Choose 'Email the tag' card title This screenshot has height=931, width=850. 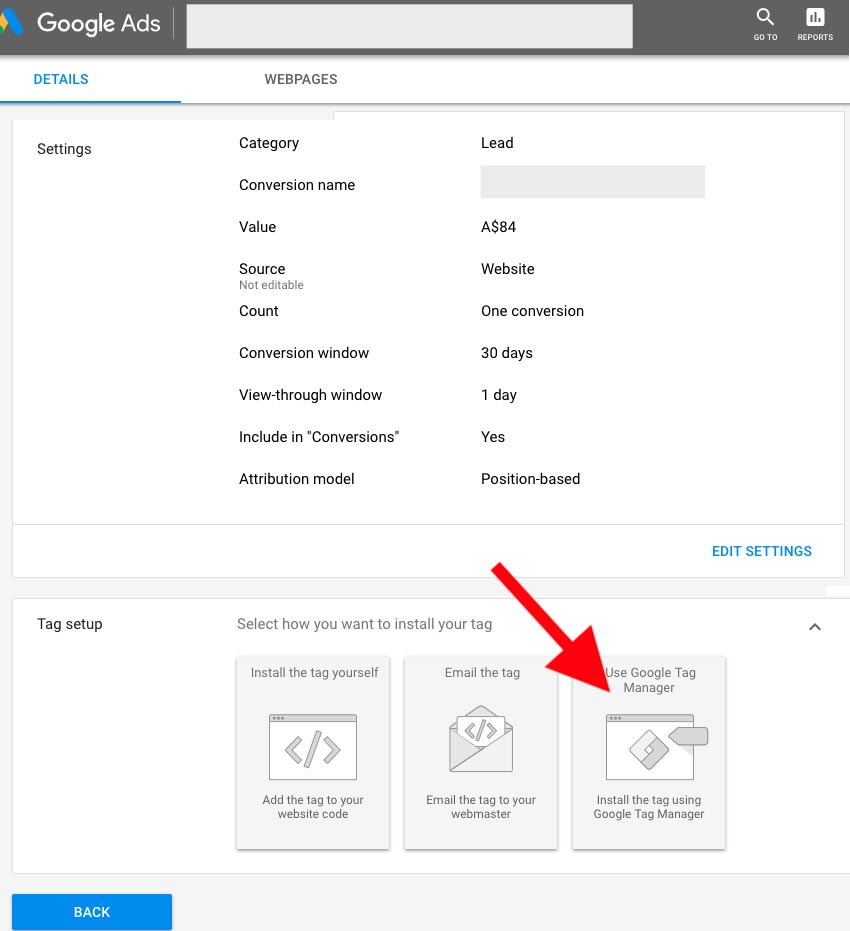tap(482, 673)
